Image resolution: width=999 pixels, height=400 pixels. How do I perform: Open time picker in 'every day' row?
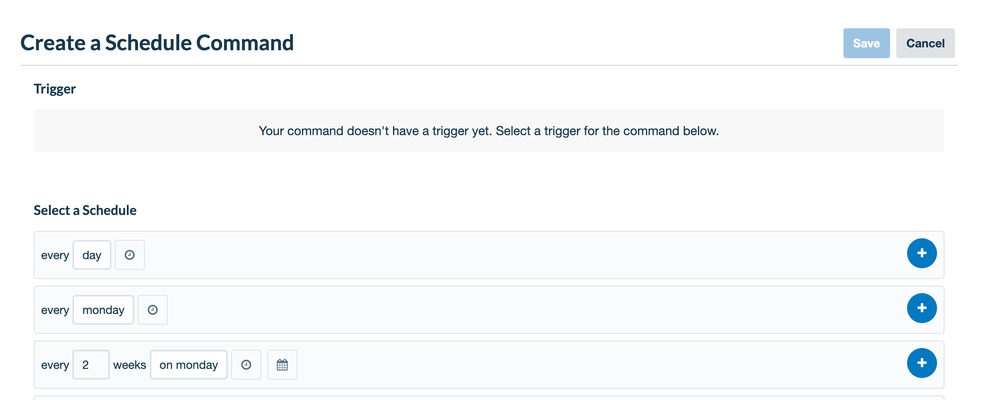point(129,255)
